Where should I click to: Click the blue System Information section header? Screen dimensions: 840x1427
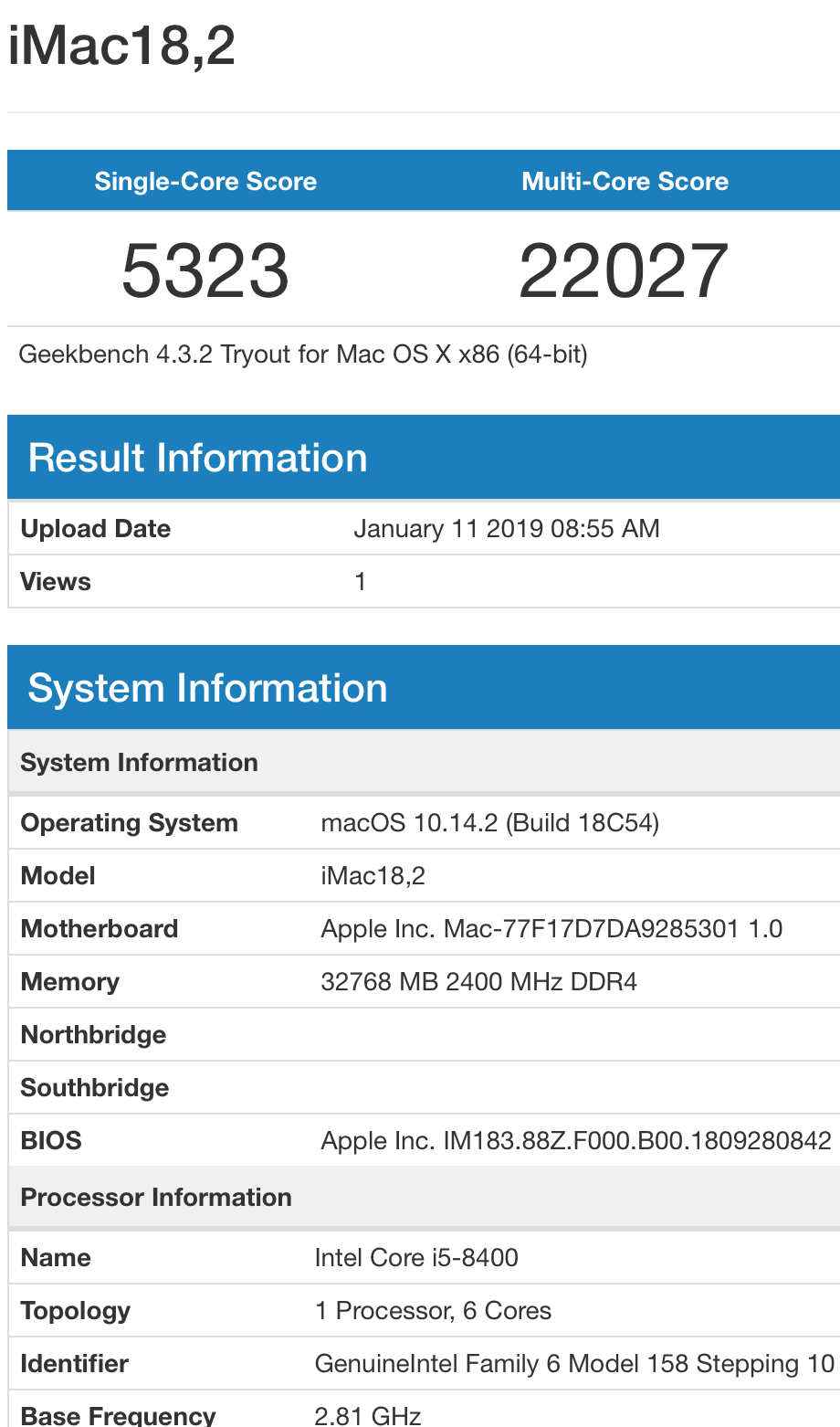click(207, 688)
